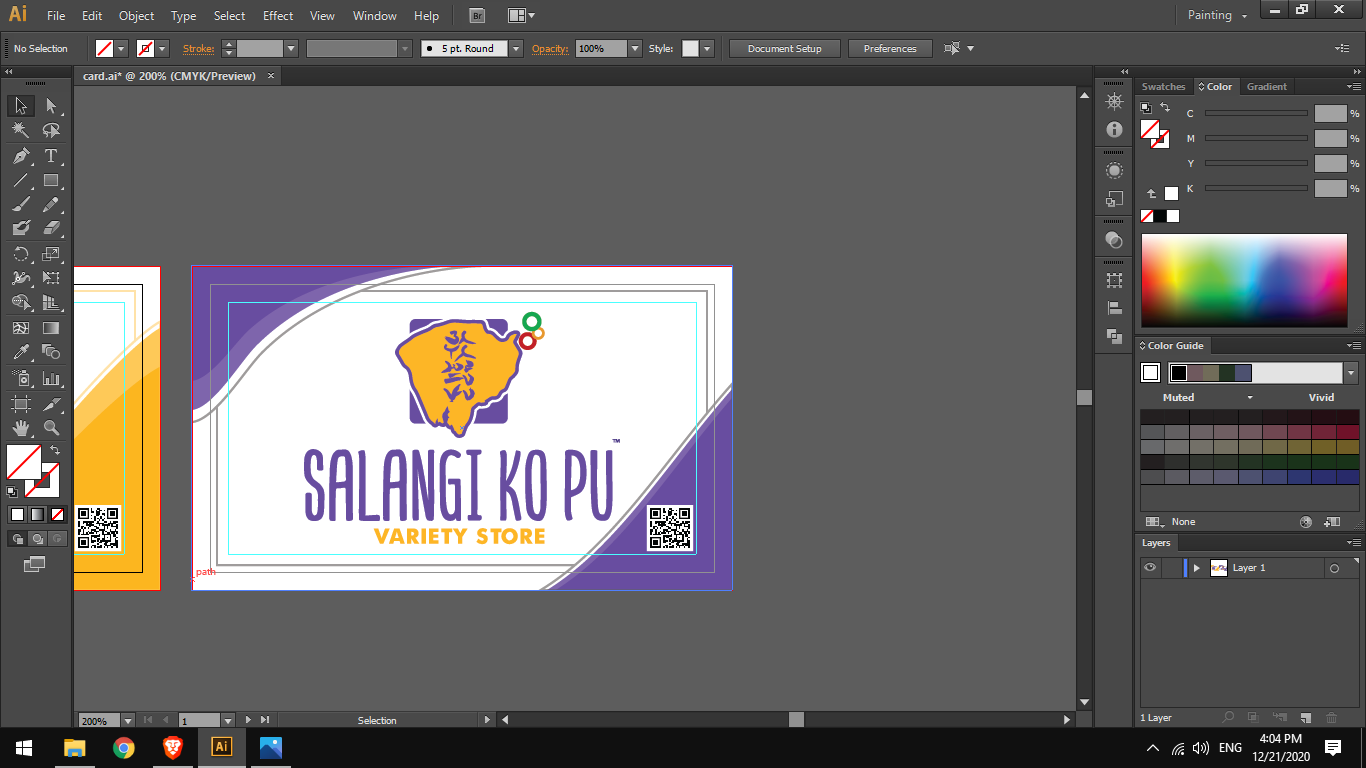
Task: Open the Opacity 100% dropdown arrow
Action: click(x=635, y=48)
